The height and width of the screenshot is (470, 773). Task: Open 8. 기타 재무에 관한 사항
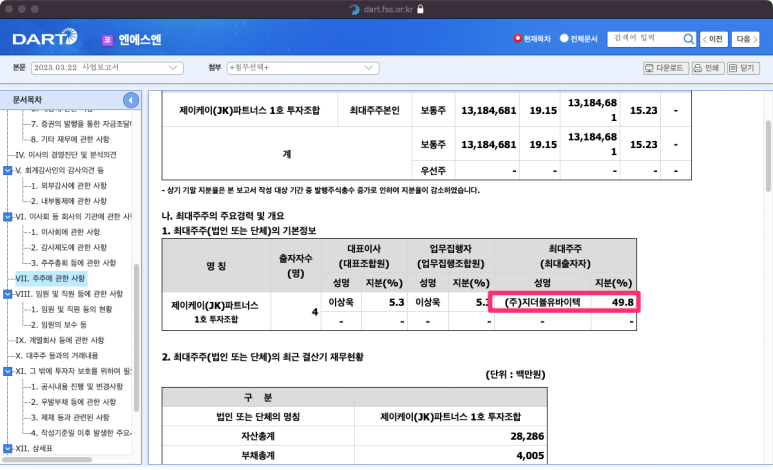[x=70, y=139]
